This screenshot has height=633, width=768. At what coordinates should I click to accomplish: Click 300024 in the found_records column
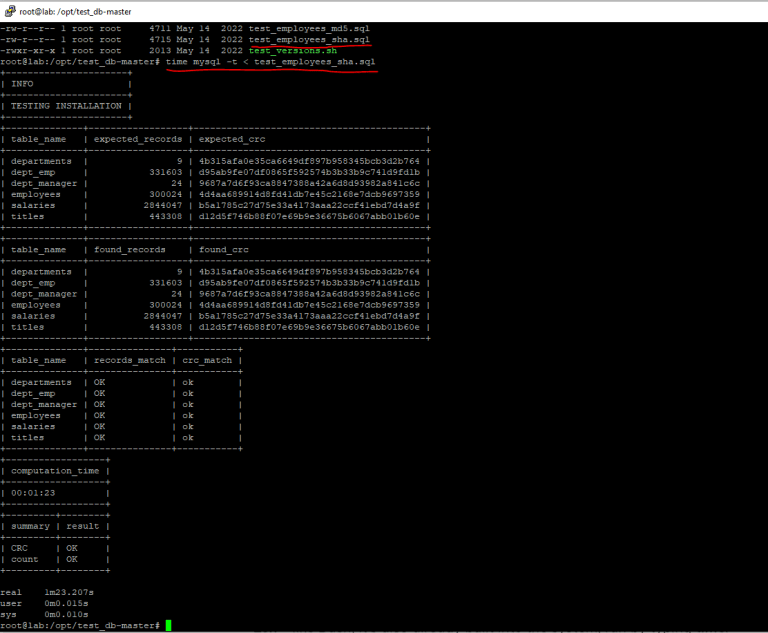[166, 305]
